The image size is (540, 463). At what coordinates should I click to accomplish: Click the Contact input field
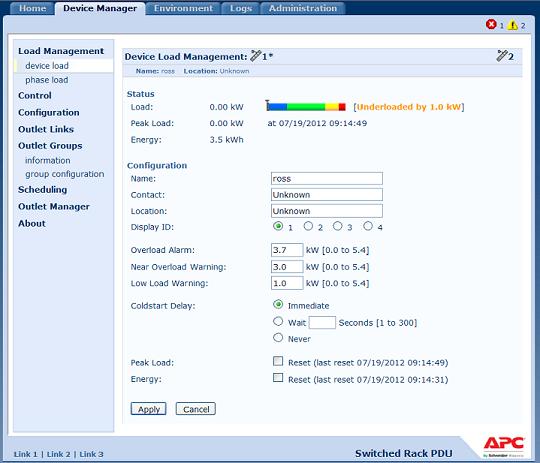point(326,195)
